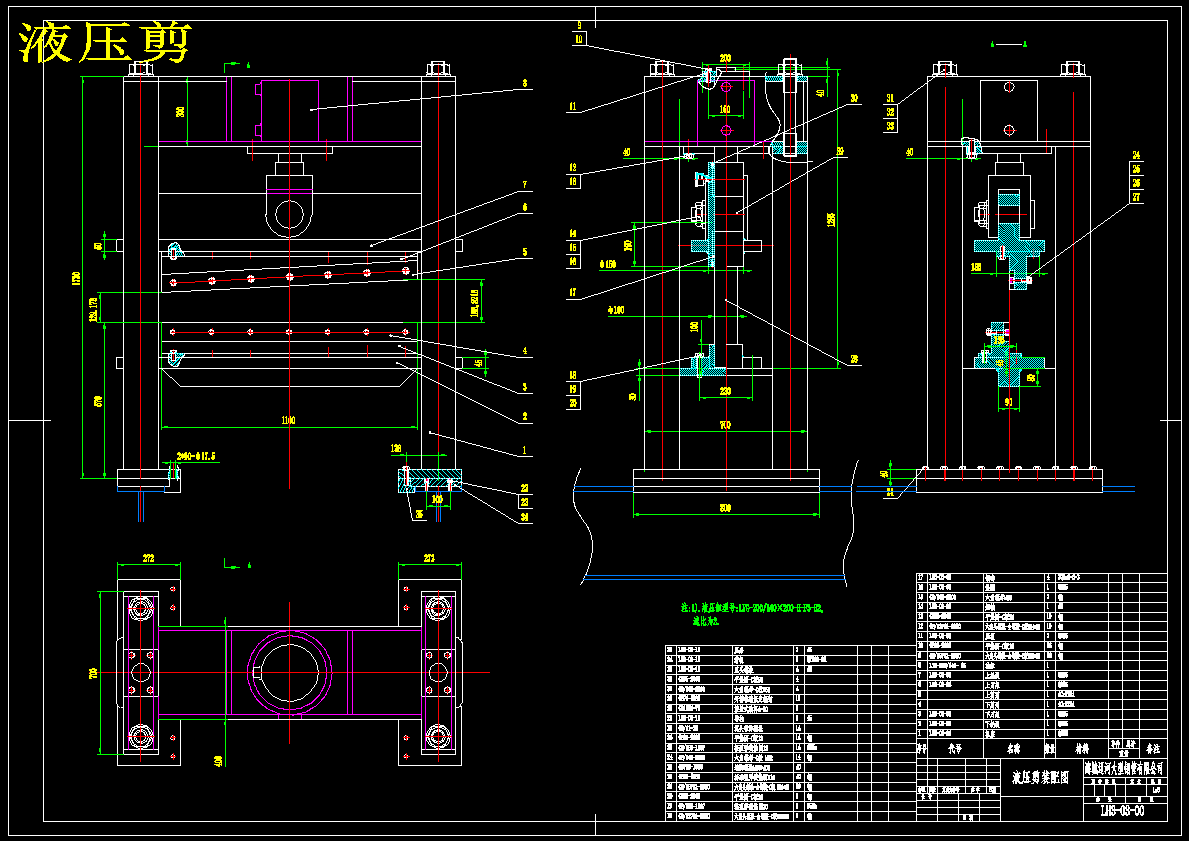This screenshot has width=1189, height=841.
Task: Select part balloon number 27
Action: pyautogui.click(x=1136, y=196)
